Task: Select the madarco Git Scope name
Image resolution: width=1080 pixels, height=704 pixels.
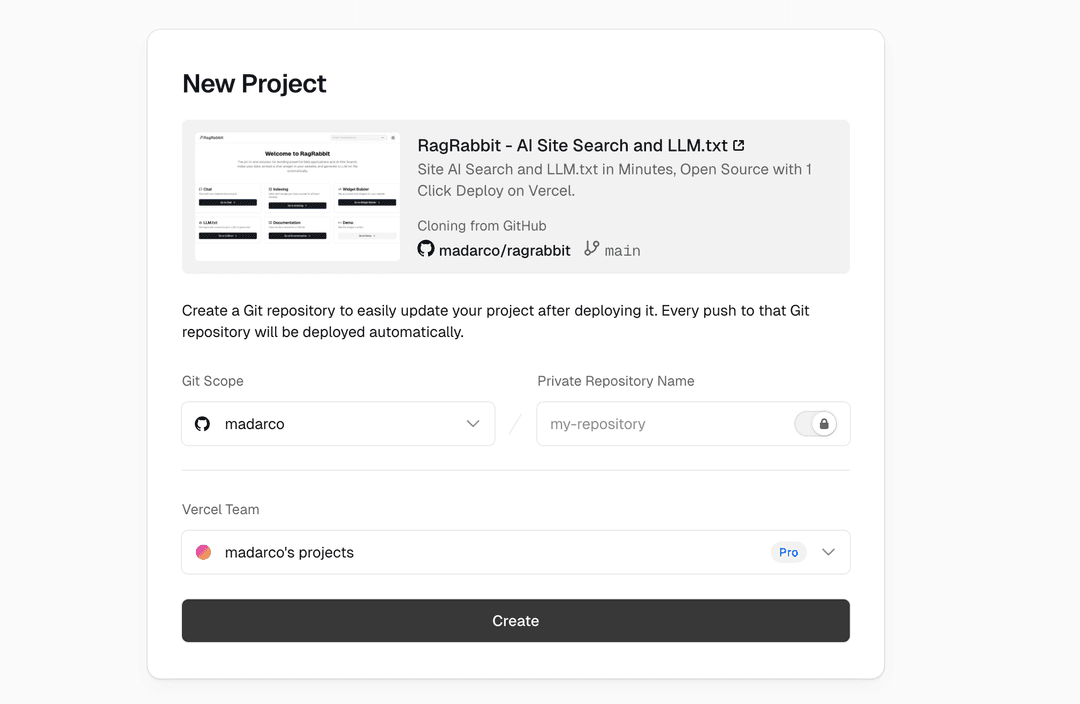Action: click(255, 424)
